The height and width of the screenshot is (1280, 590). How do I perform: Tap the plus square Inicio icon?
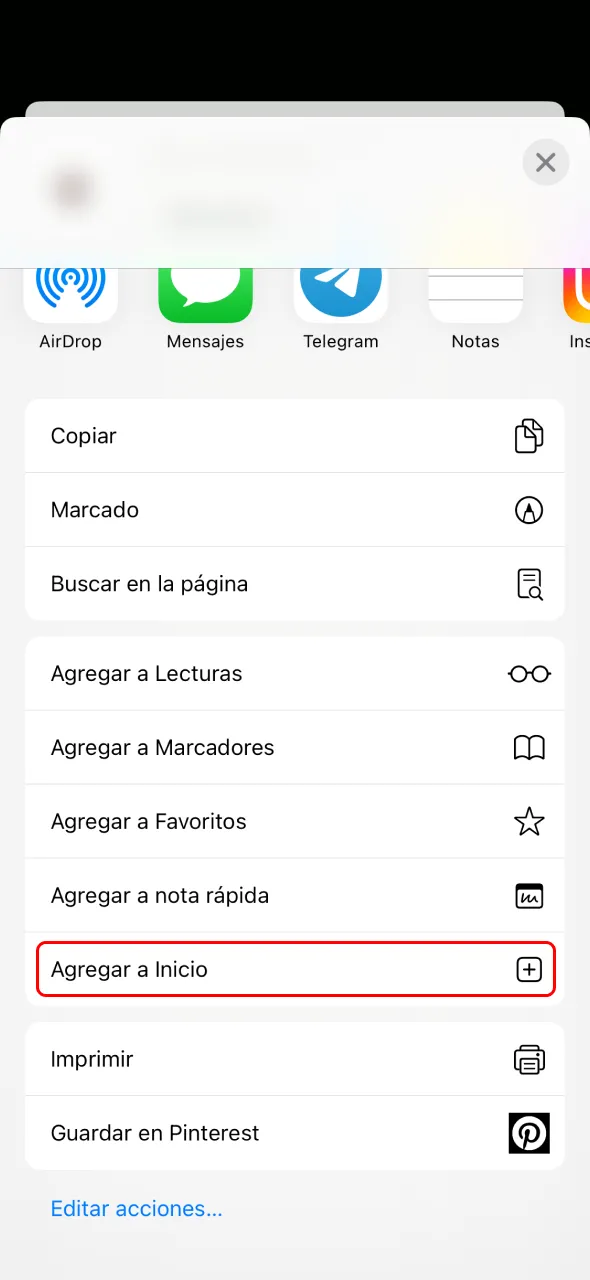(529, 968)
